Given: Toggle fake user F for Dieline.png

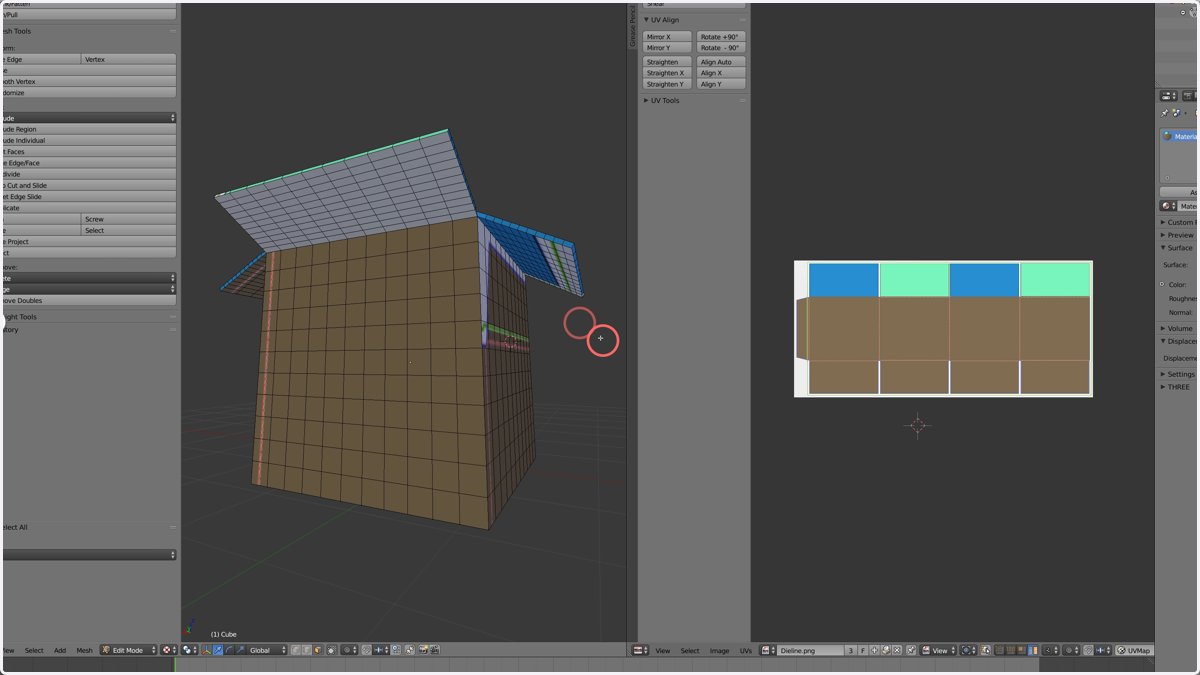Looking at the screenshot, I should click(x=863, y=650).
